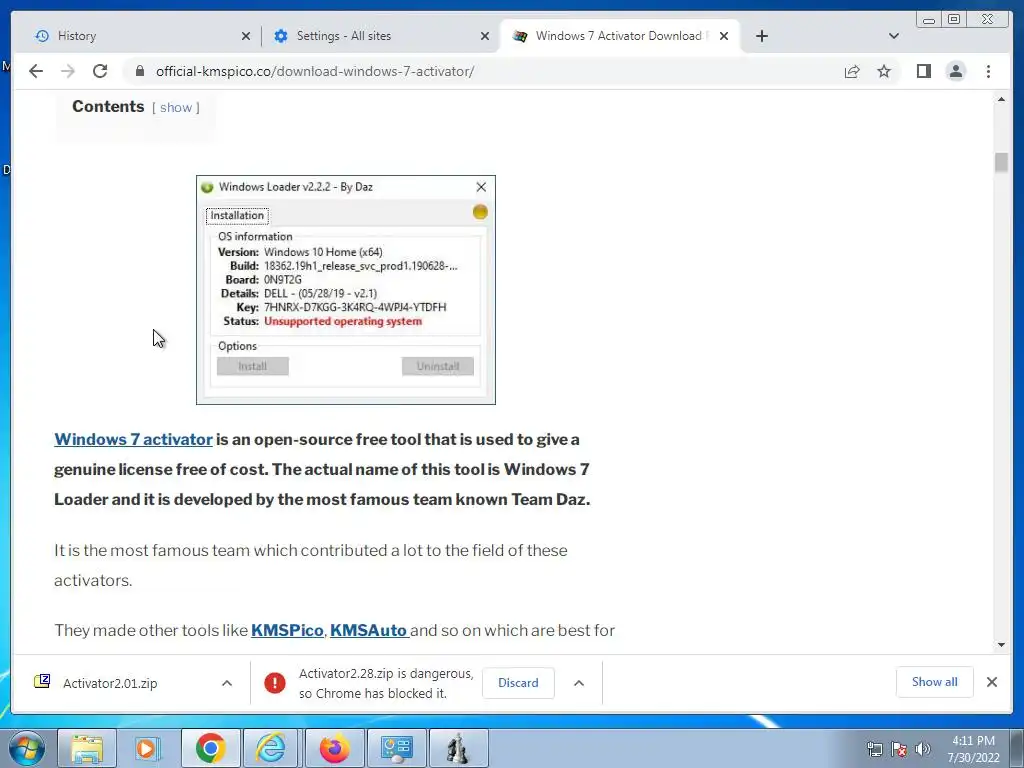Open the chess game taskbar icon
This screenshot has width=1024, height=768.
pyautogui.click(x=458, y=748)
